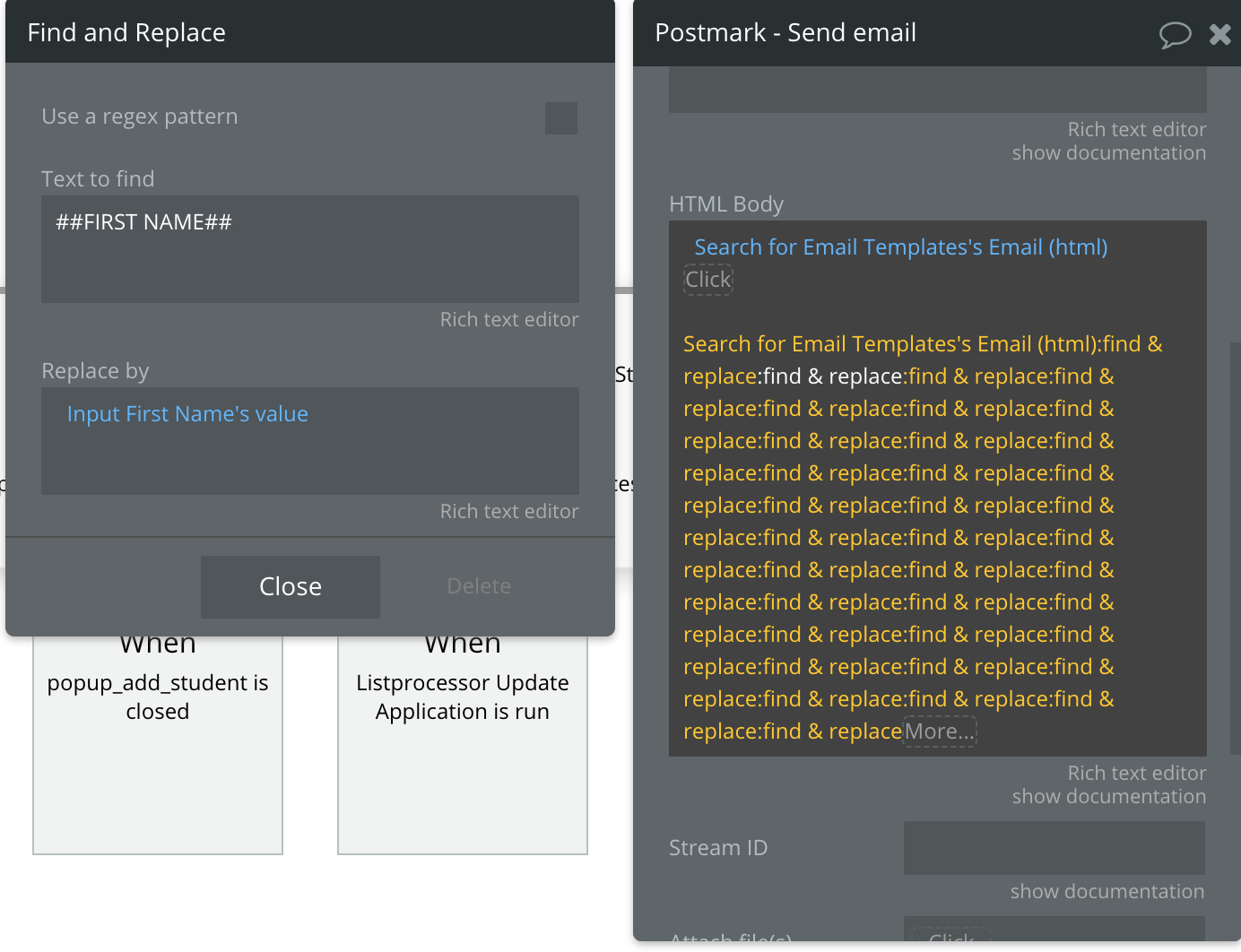Image resolution: width=1241 pixels, height=952 pixels.
Task: Click the Text to find input field
Action: (310, 249)
